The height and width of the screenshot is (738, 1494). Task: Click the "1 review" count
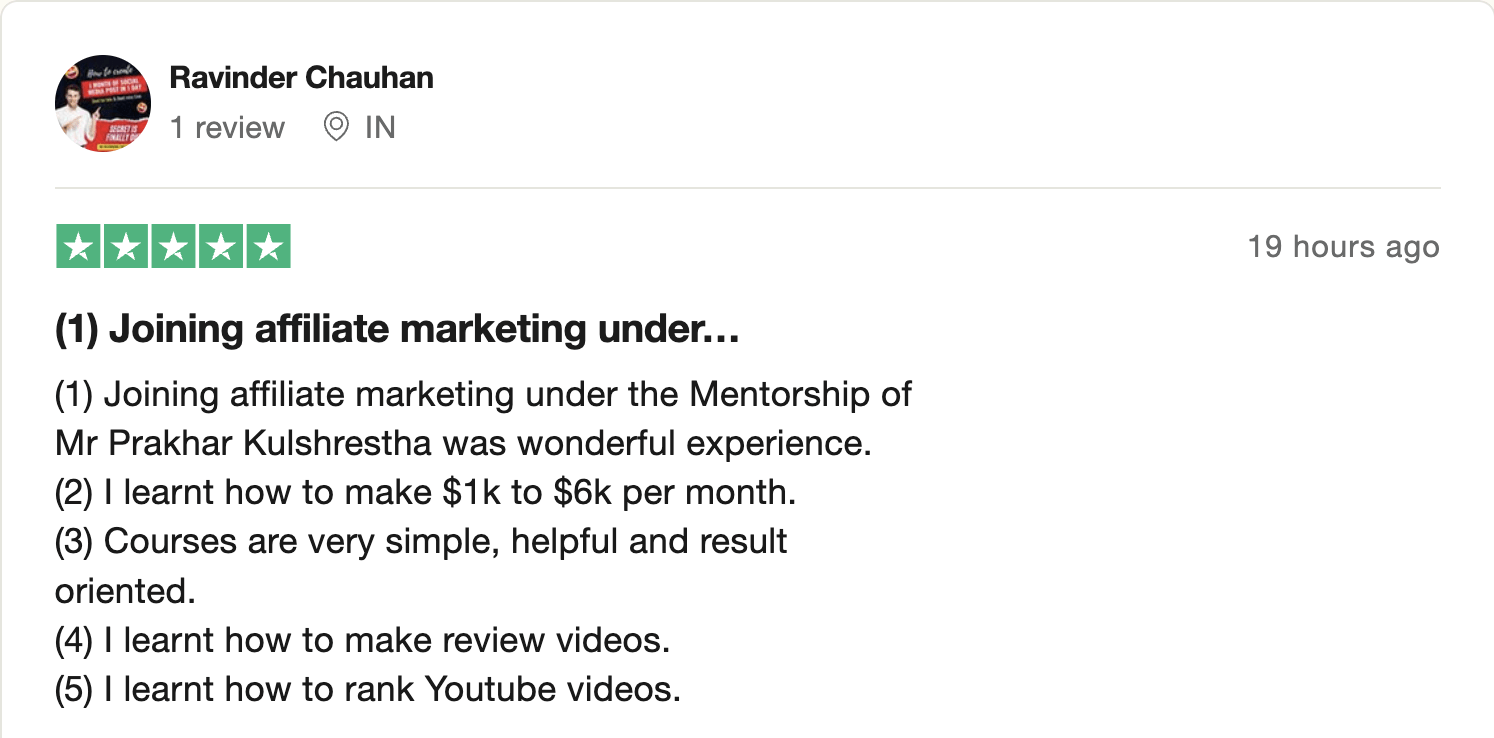(227, 128)
